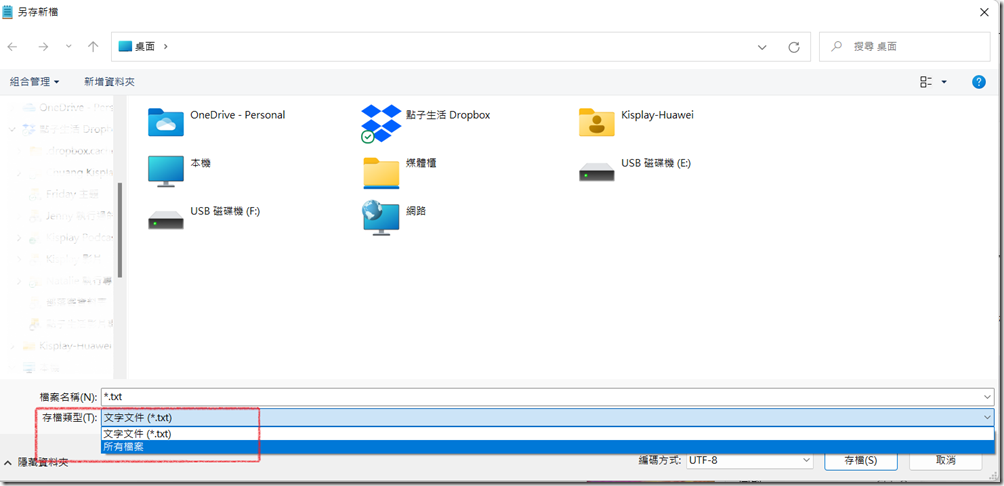Click the 桌面 icon in the address bar

[125, 47]
